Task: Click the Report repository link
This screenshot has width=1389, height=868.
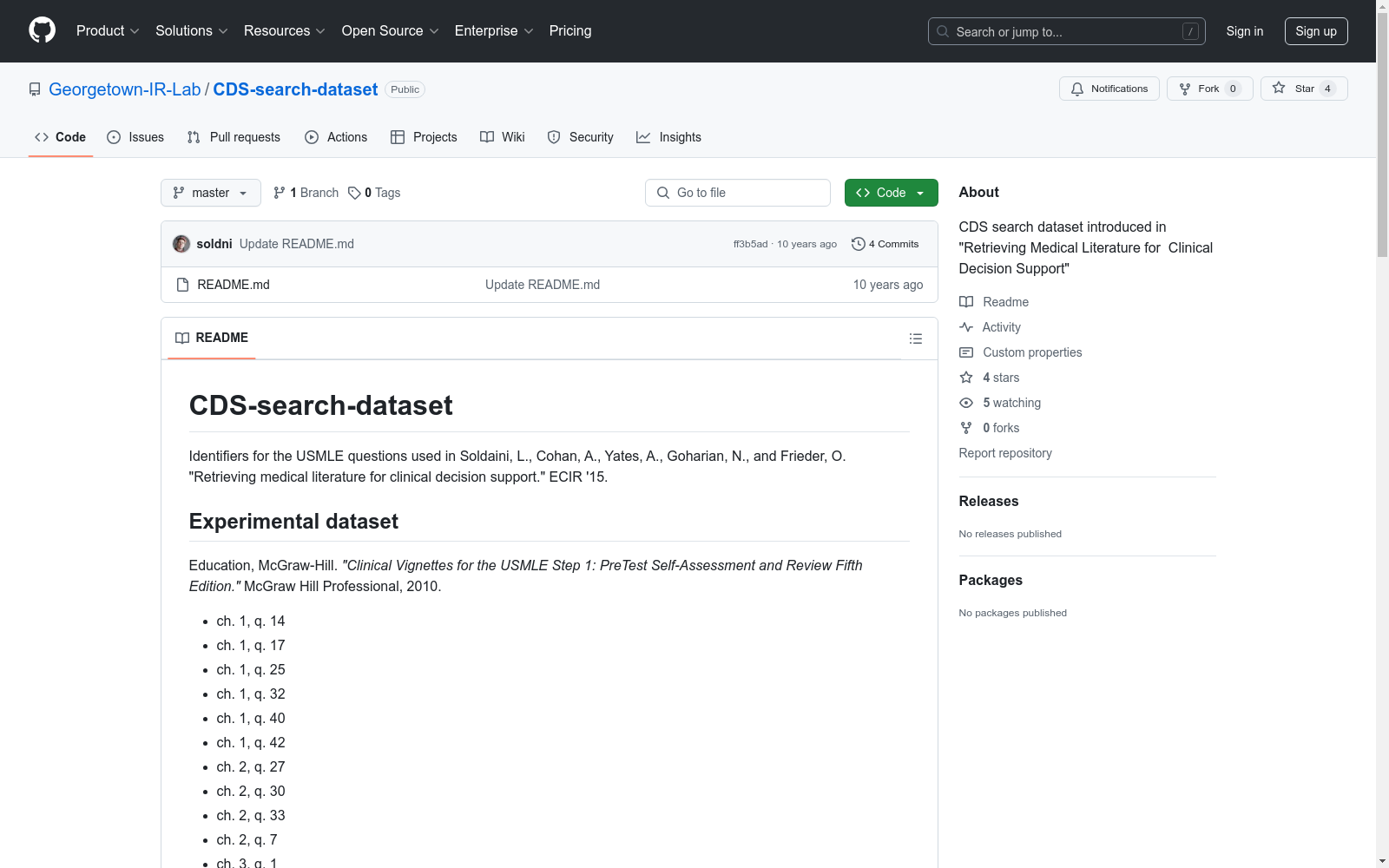Action: click(1005, 453)
